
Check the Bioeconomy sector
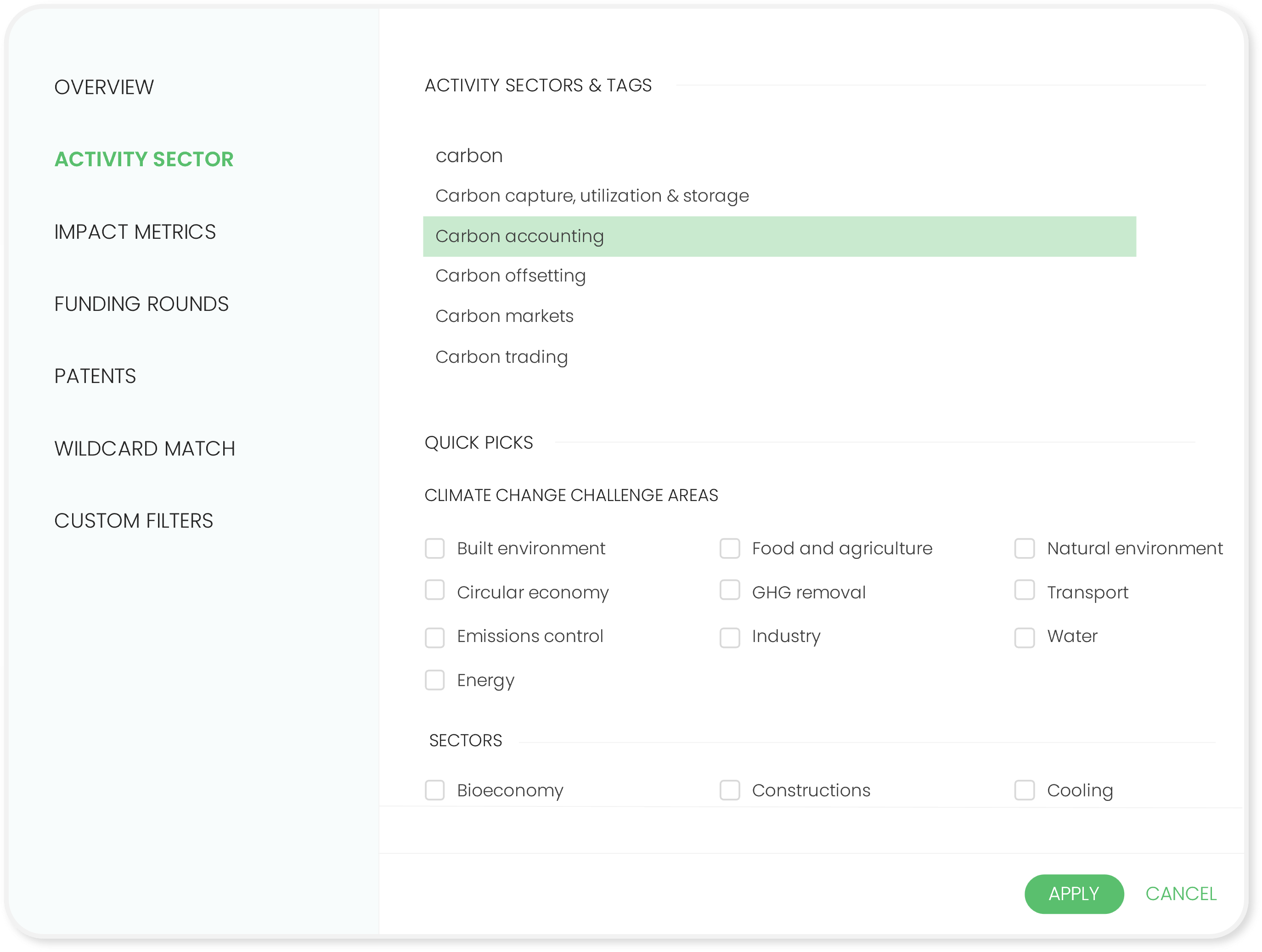click(x=435, y=790)
